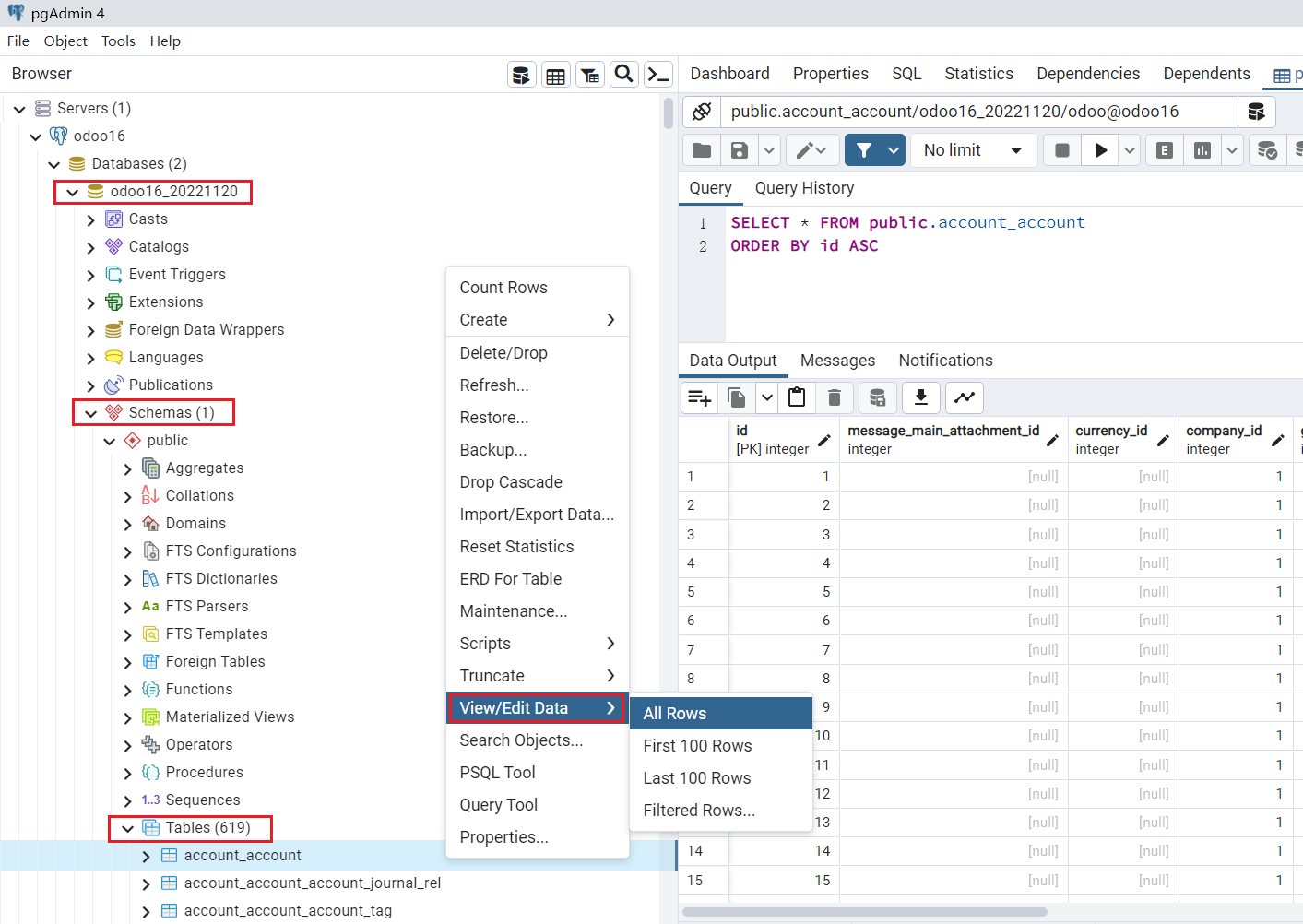Click the new connection database icon
Viewport: 1303px width, 924px height.
[x=1256, y=112]
